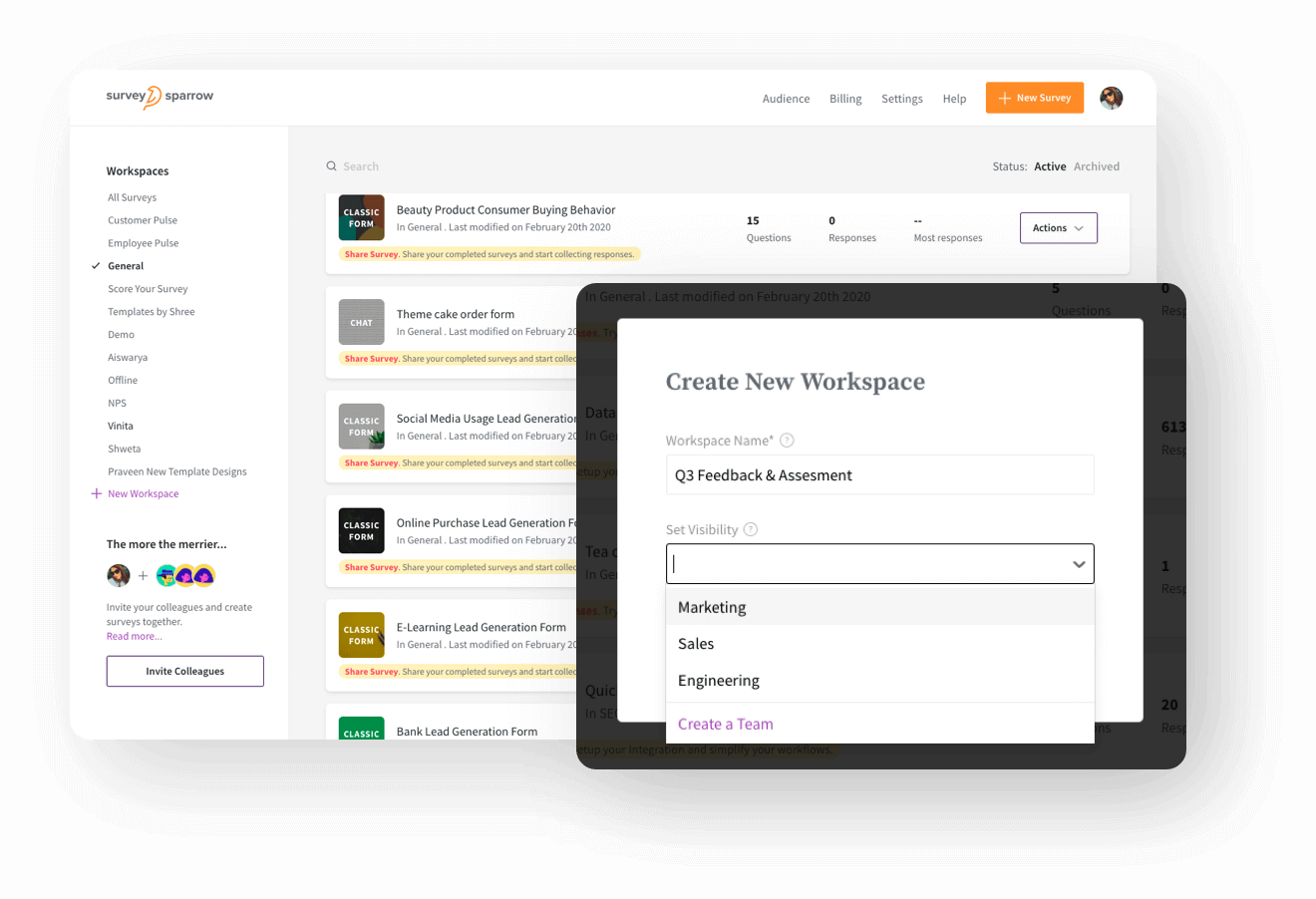Image resolution: width=1316 pixels, height=899 pixels.
Task: Open the Audience menu item
Action: point(786,98)
